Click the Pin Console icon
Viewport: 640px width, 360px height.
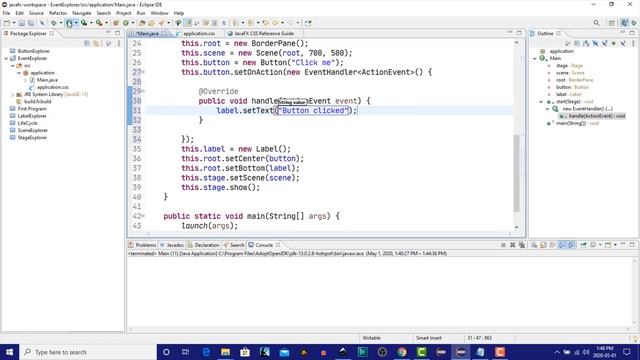coord(583,245)
